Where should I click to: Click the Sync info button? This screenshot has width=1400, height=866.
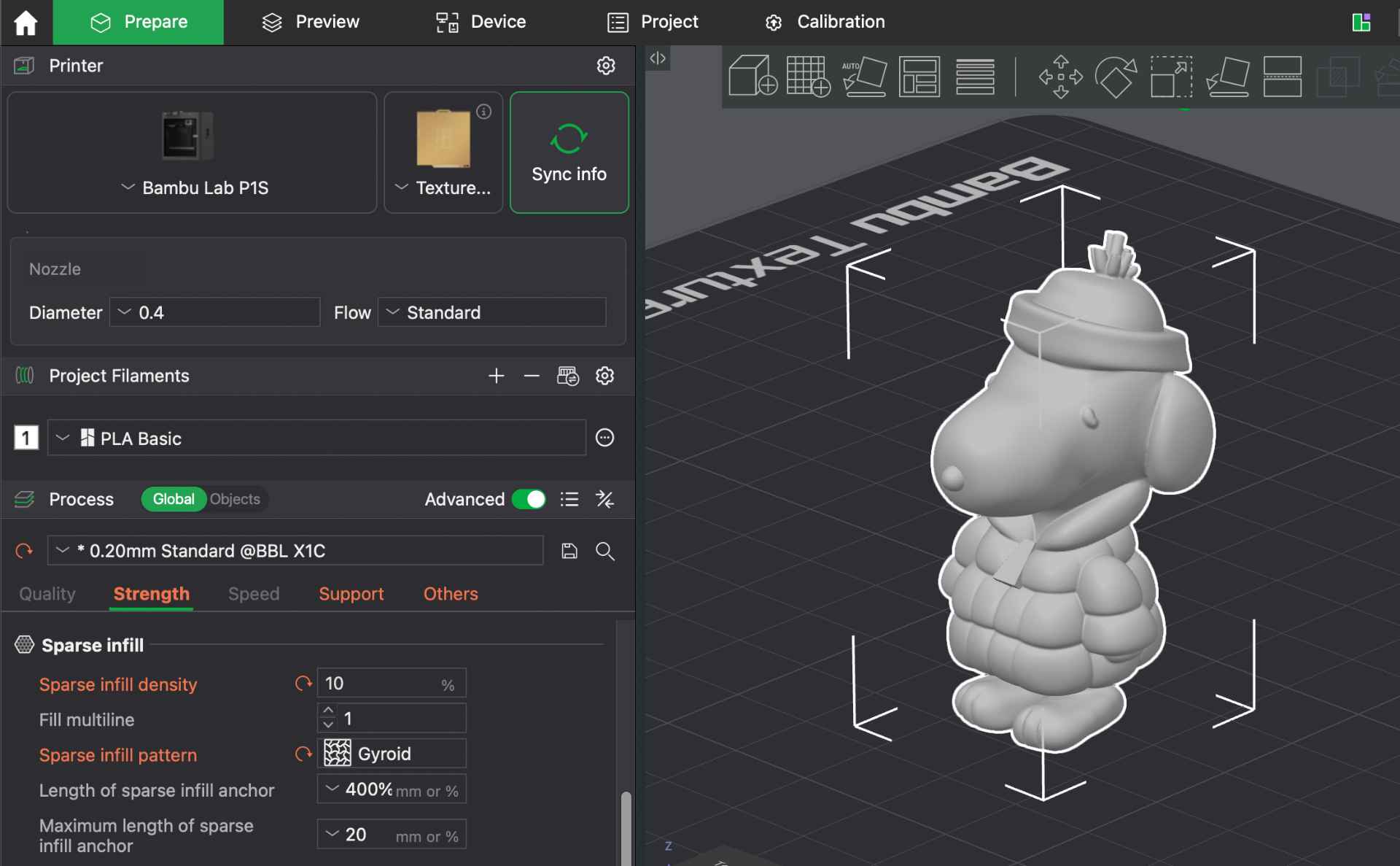click(x=569, y=152)
